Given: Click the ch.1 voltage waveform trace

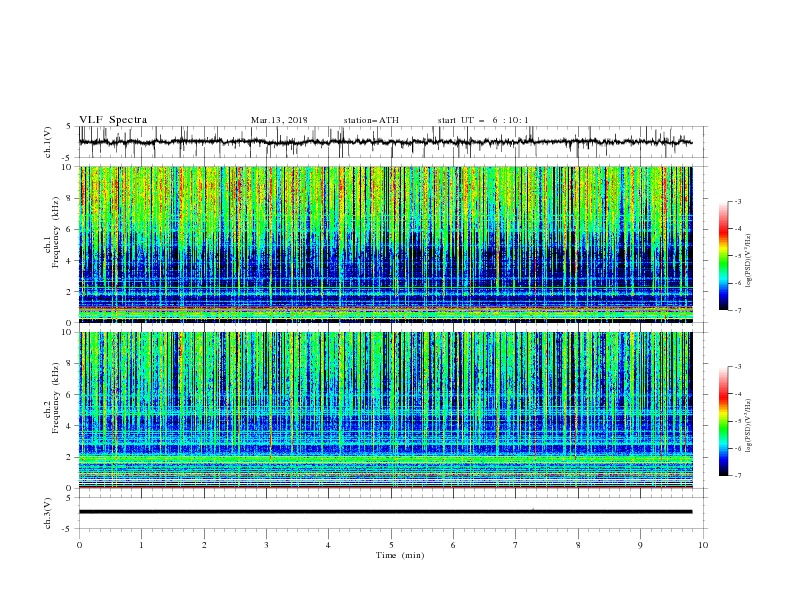Looking at the screenshot, I should tap(386, 142).
